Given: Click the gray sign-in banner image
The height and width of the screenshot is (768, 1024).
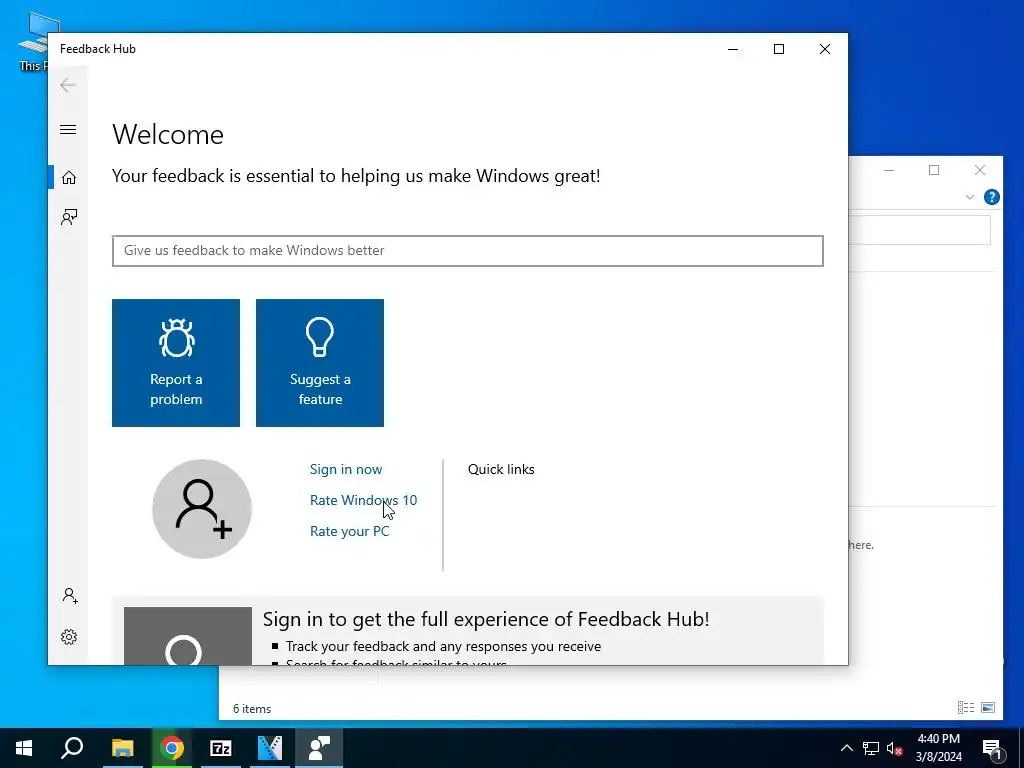Looking at the screenshot, I should pos(188,636).
